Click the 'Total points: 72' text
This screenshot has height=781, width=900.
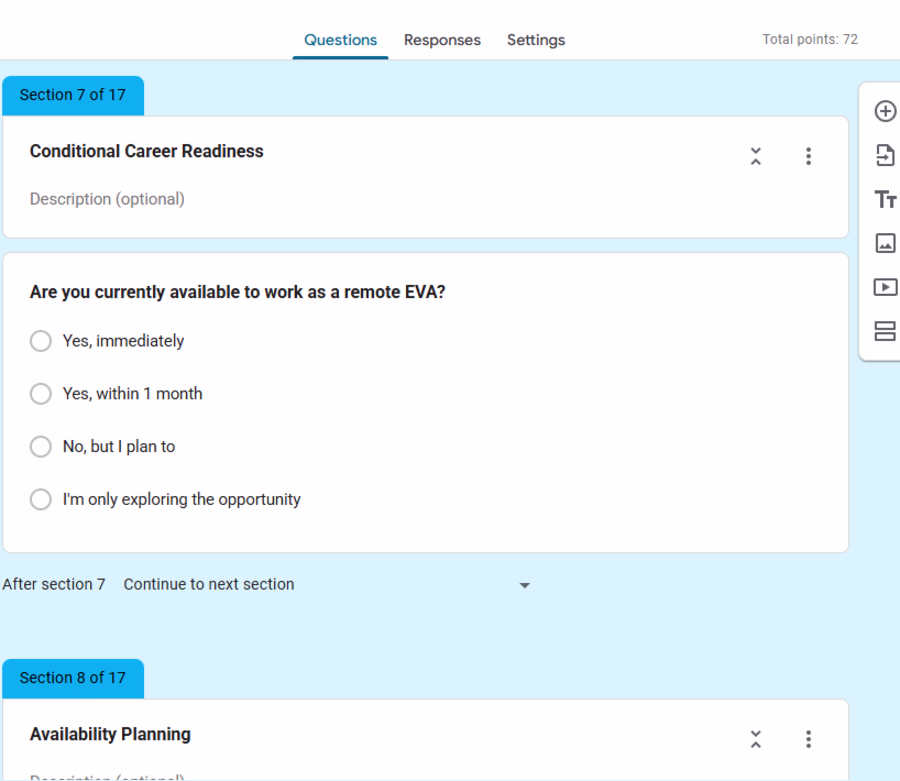810,39
